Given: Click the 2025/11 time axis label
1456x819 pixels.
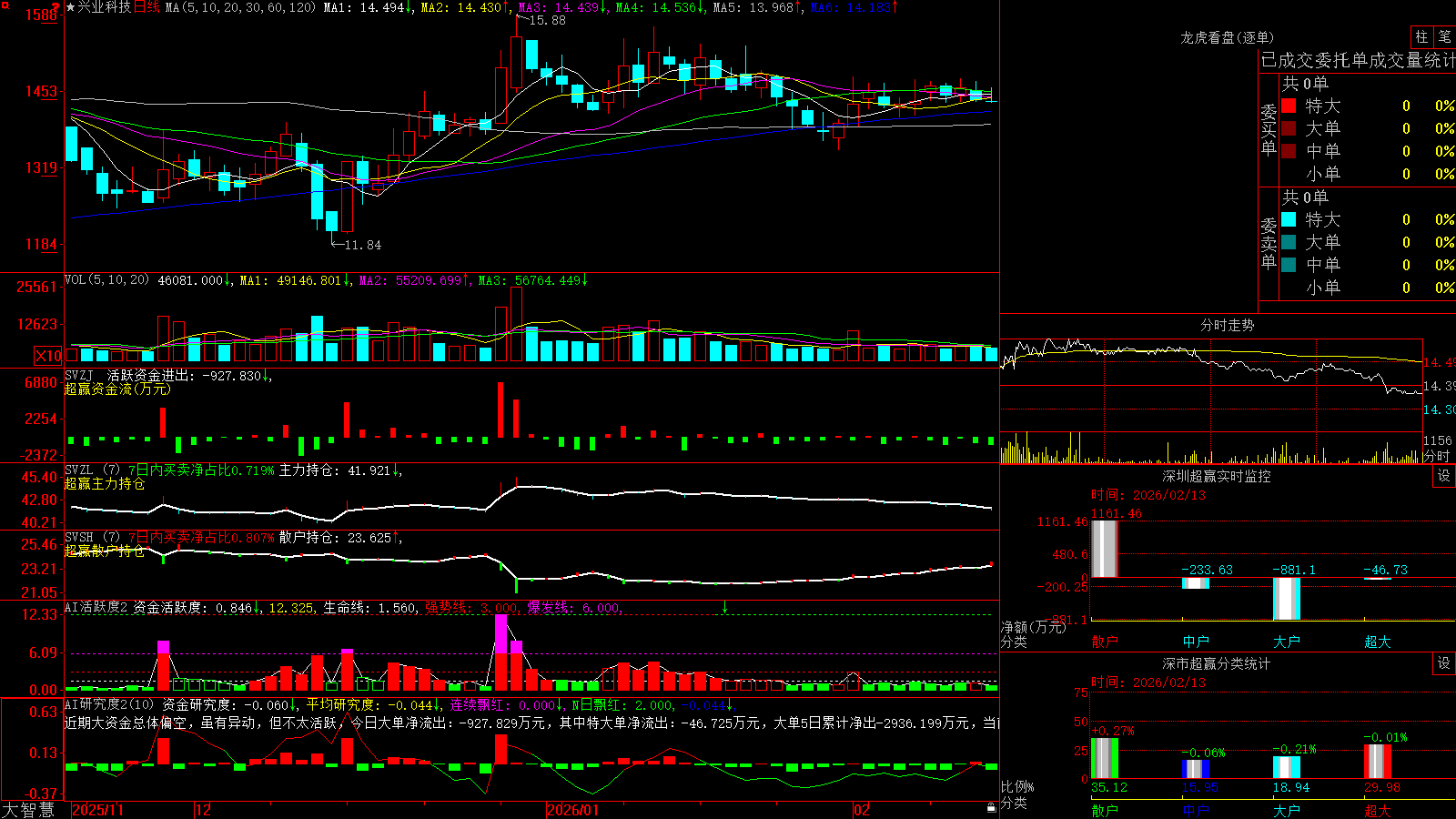Looking at the screenshot, I should click(x=97, y=810).
